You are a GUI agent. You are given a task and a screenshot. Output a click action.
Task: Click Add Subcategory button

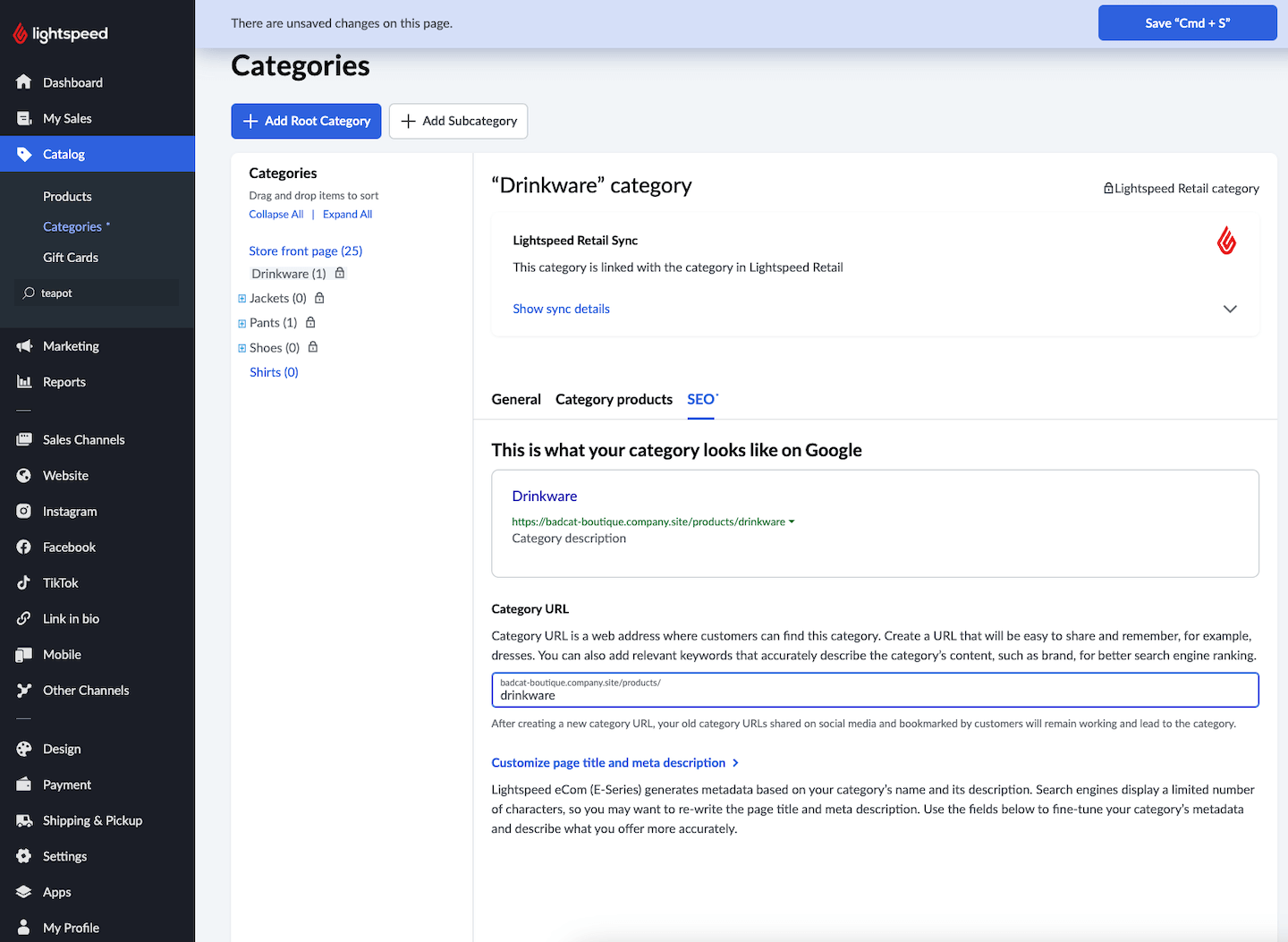pyautogui.click(x=458, y=121)
